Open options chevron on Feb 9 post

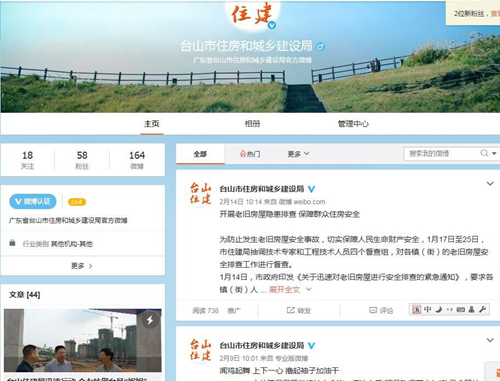pyautogui.click(x=490, y=340)
